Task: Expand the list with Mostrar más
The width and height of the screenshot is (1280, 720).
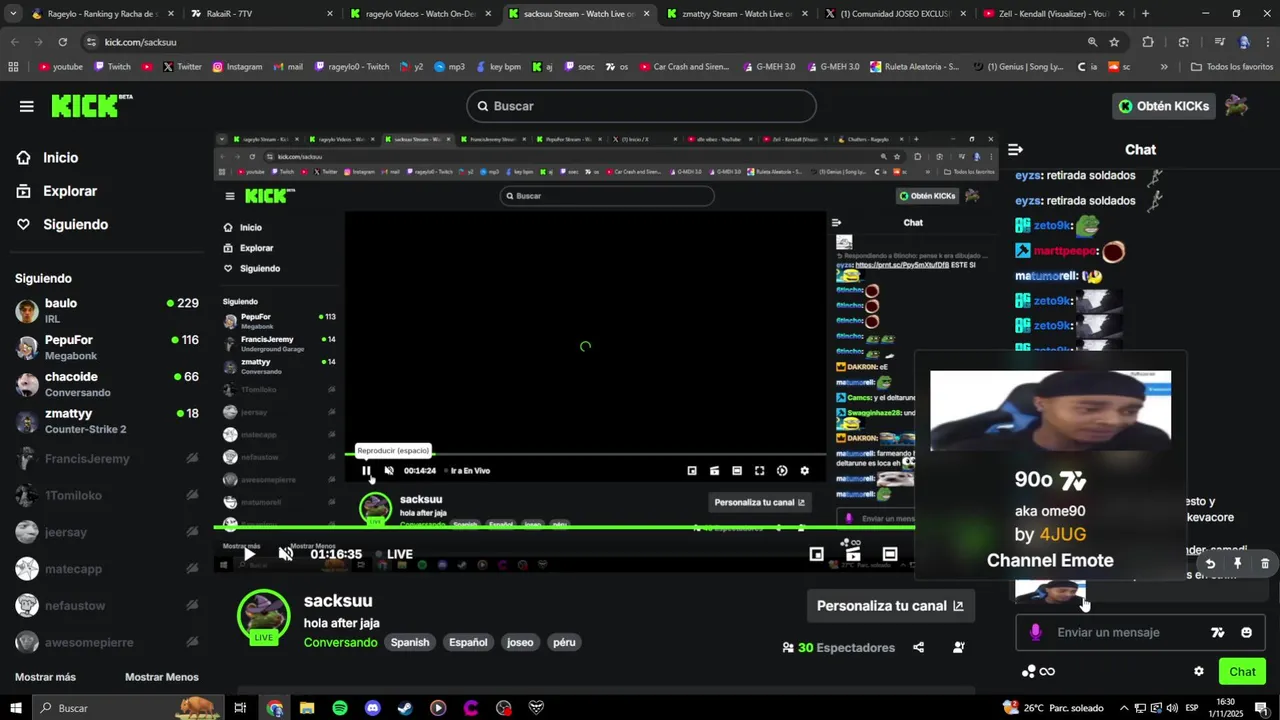Action: (x=45, y=677)
